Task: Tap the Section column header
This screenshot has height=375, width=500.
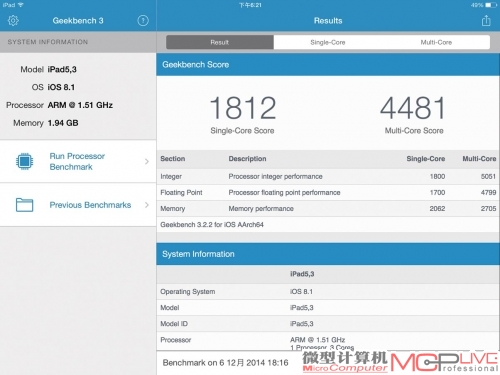Action: click(x=173, y=159)
